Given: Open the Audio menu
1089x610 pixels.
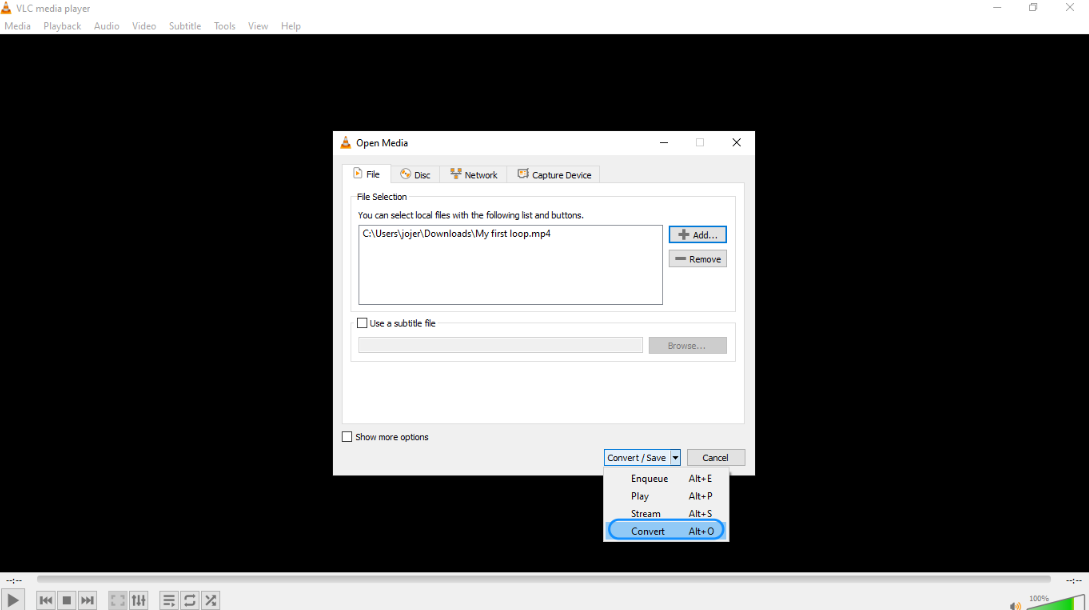Looking at the screenshot, I should coord(106,26).
